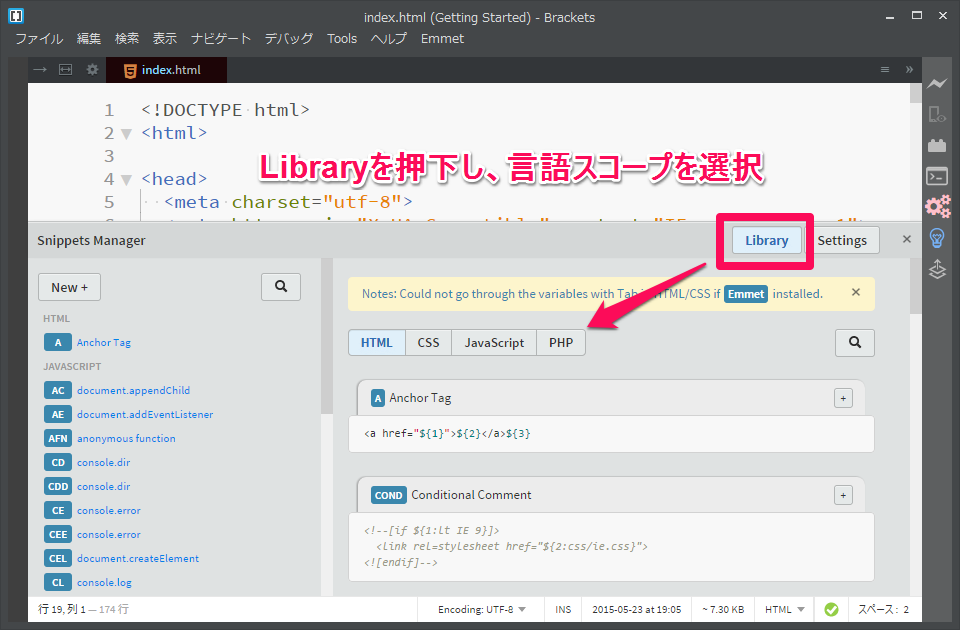Open console.dir snippet with CD badge
Viewport: 960px width, 630px height.
(x=103, y=462)
